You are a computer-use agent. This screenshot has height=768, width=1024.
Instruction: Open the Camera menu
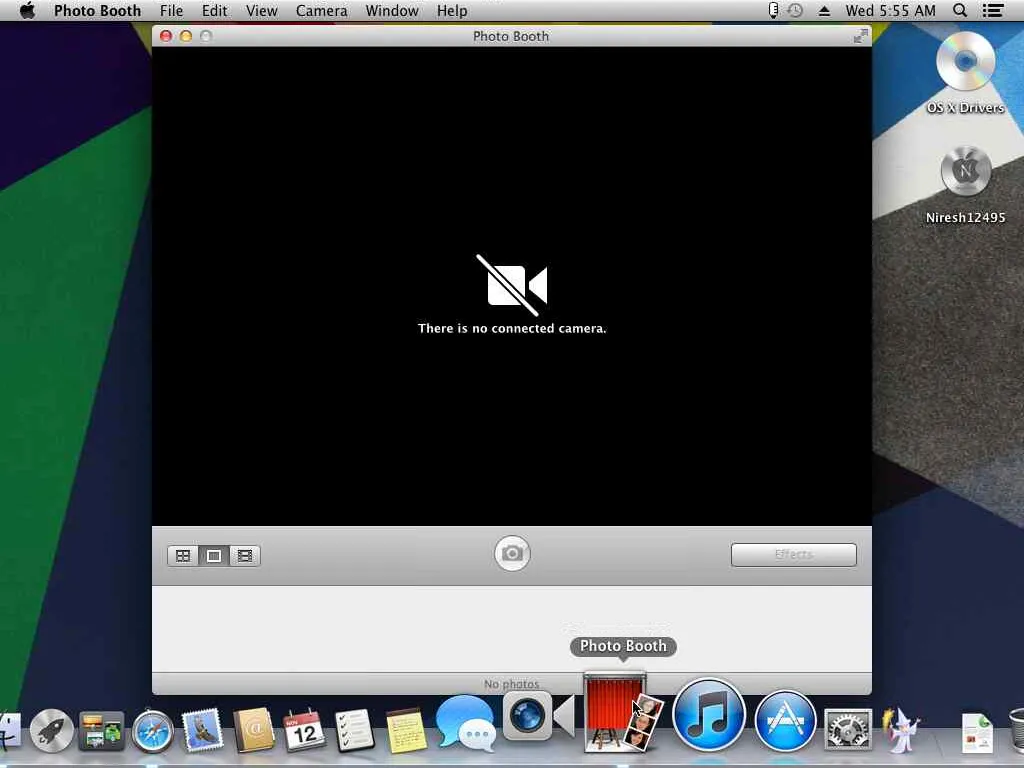click(321, 10)
